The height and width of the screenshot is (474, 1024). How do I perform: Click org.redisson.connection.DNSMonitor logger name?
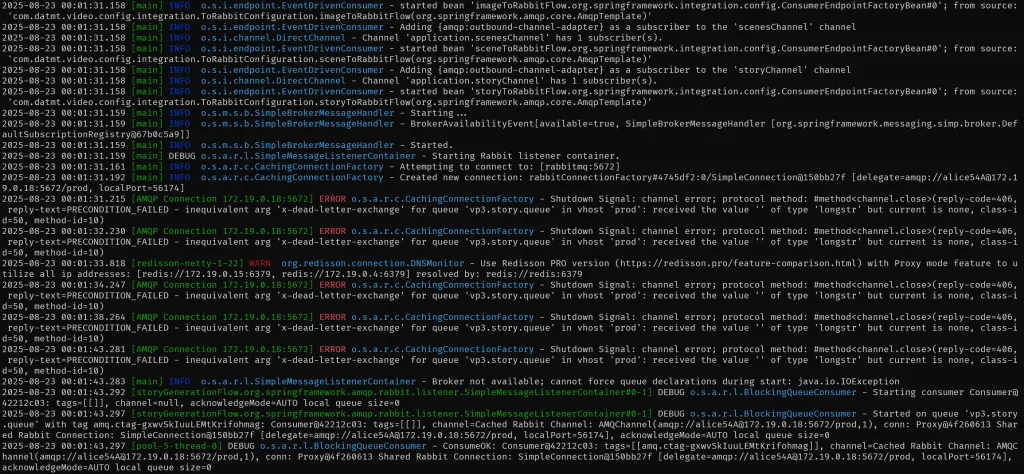pos(372,263)
